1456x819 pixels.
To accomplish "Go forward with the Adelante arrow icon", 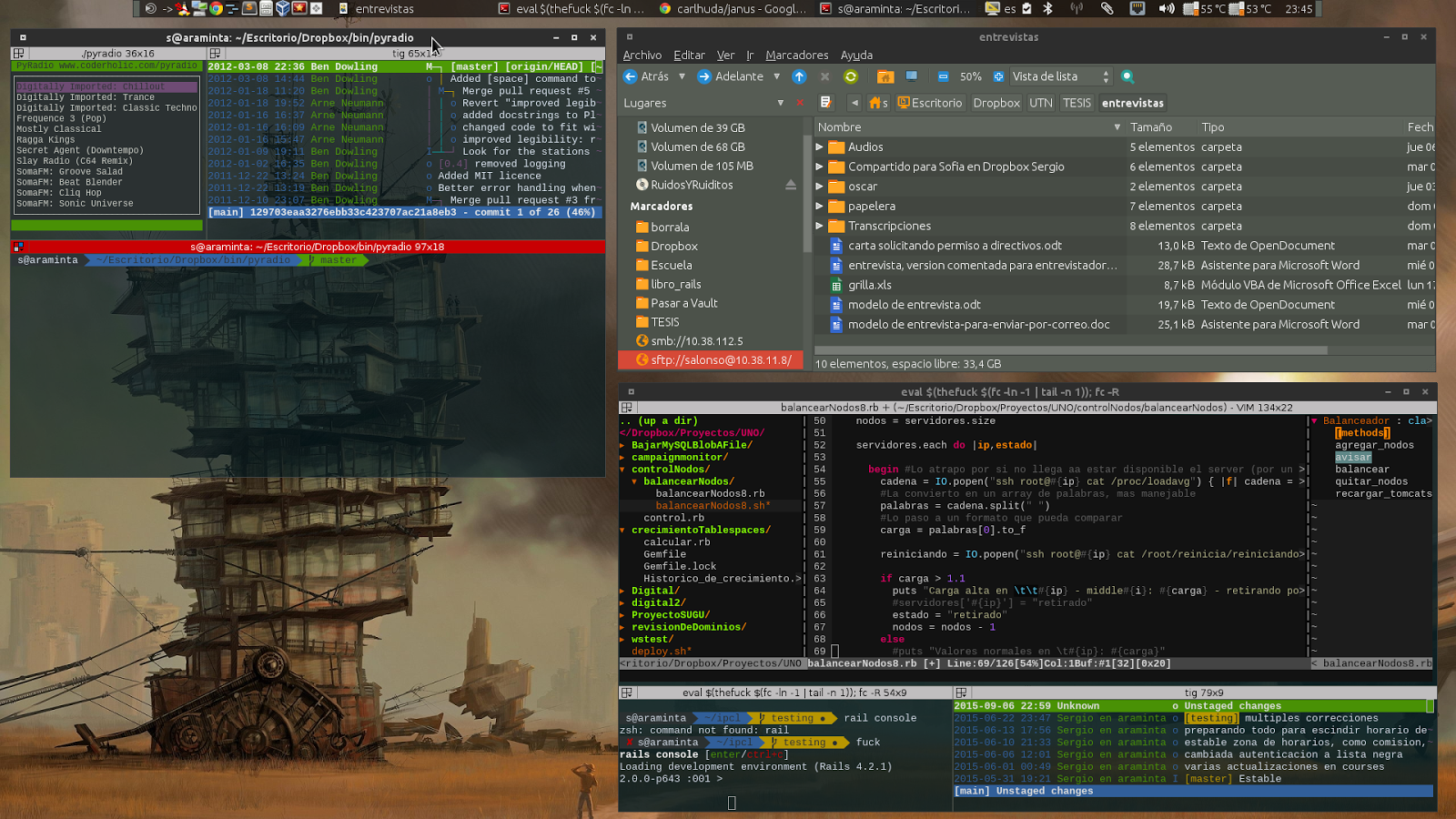I will tap(704, 76).
